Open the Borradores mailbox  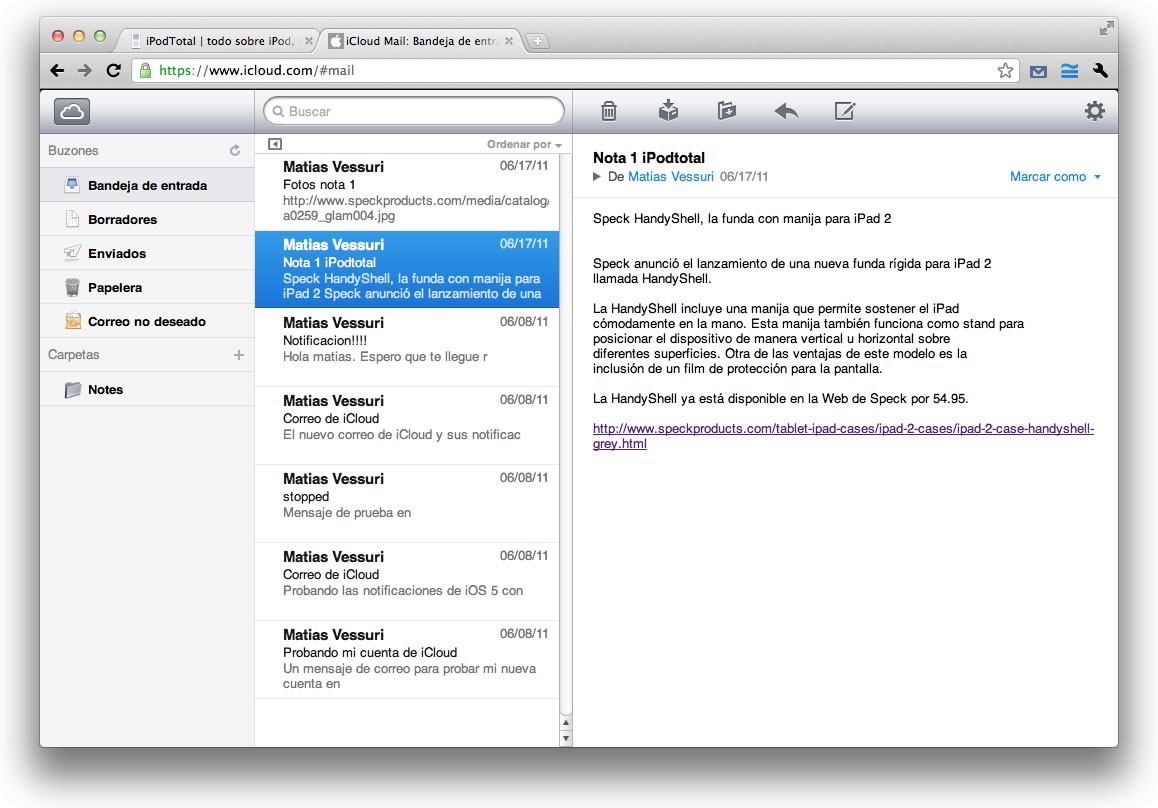pyautogui.click(x=147, y=219)
